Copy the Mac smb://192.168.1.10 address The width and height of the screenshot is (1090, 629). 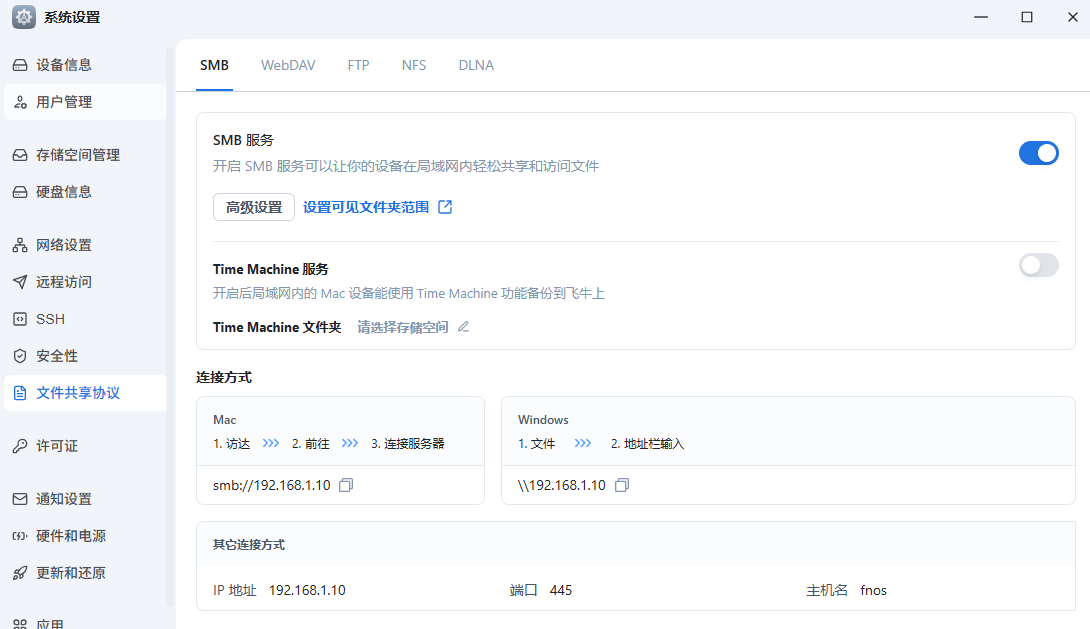(x=346, y=485)
